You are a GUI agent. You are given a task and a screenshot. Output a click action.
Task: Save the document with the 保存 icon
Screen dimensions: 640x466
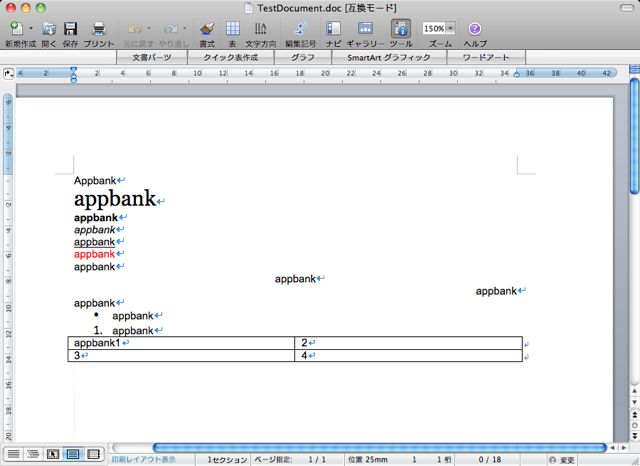click(71, 29)
